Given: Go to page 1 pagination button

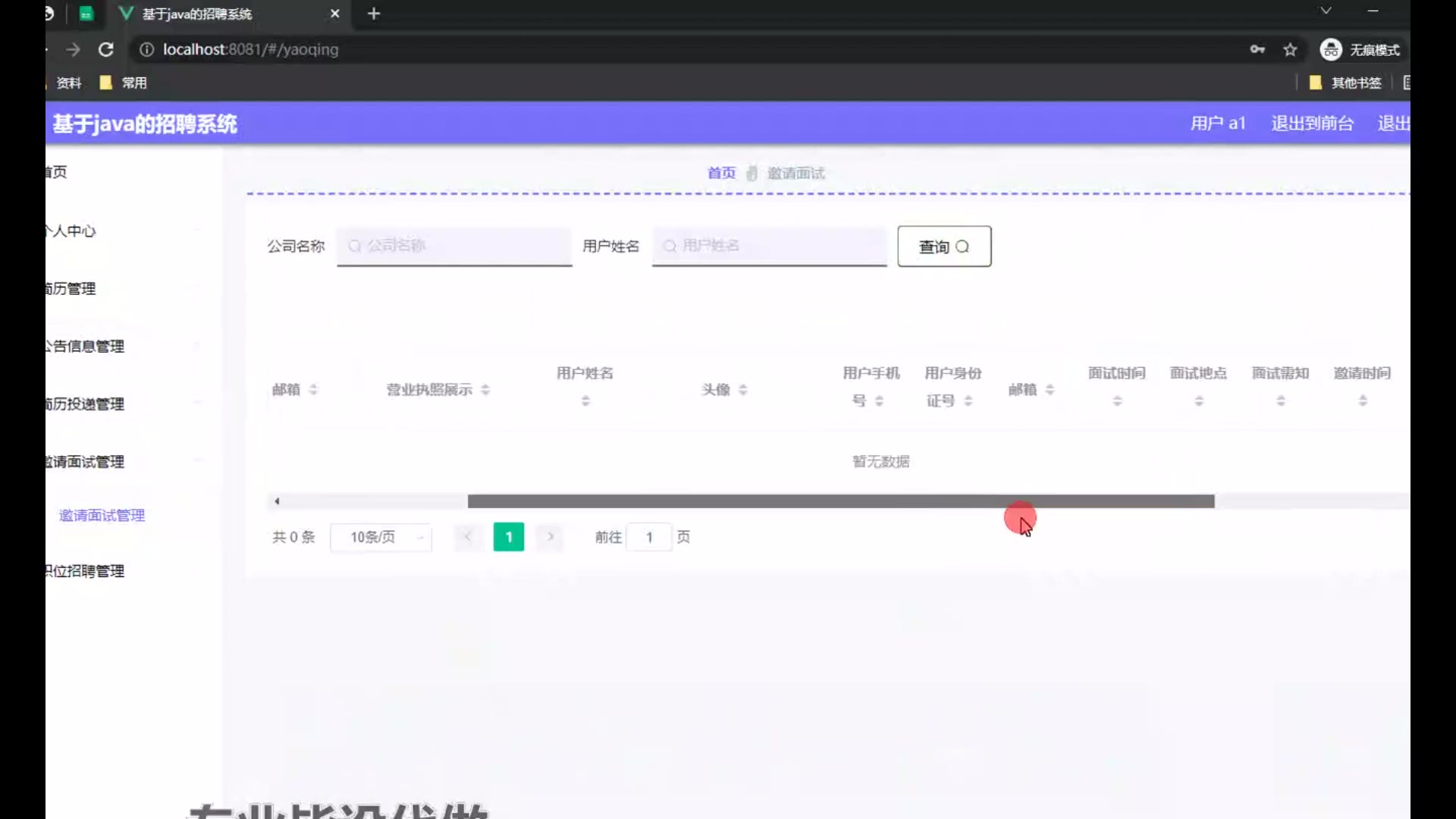Looking at the screenshot, I should pyautogui.click(x=508, y=538).
